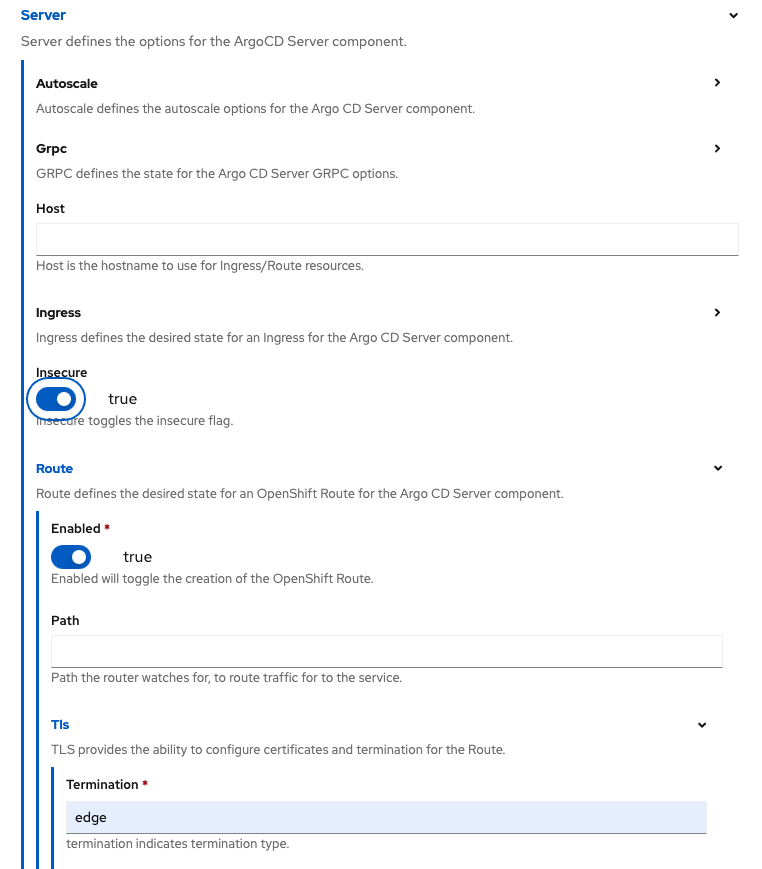Click into the Host text field
This screenshot has height=869, width=762.
(387, 240)
